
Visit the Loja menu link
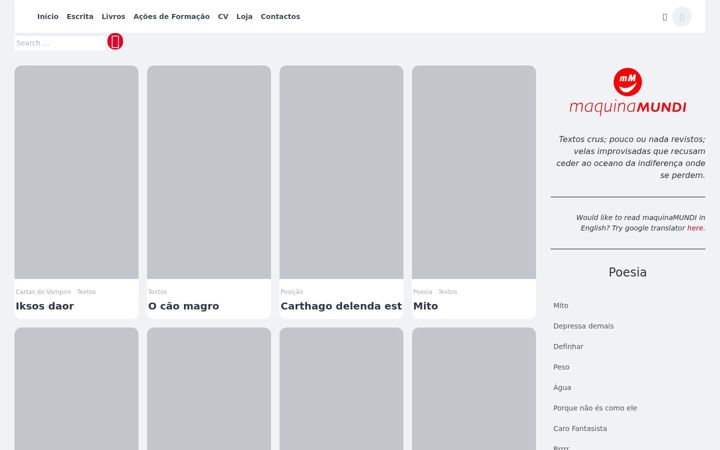[244, 17]
